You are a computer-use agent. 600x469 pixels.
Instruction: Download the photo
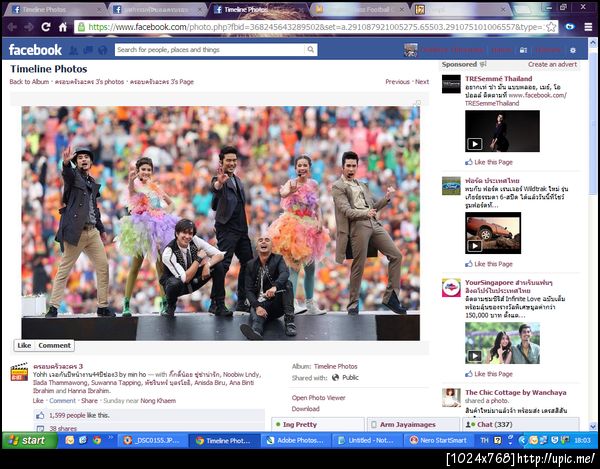(x=305, y=409)
